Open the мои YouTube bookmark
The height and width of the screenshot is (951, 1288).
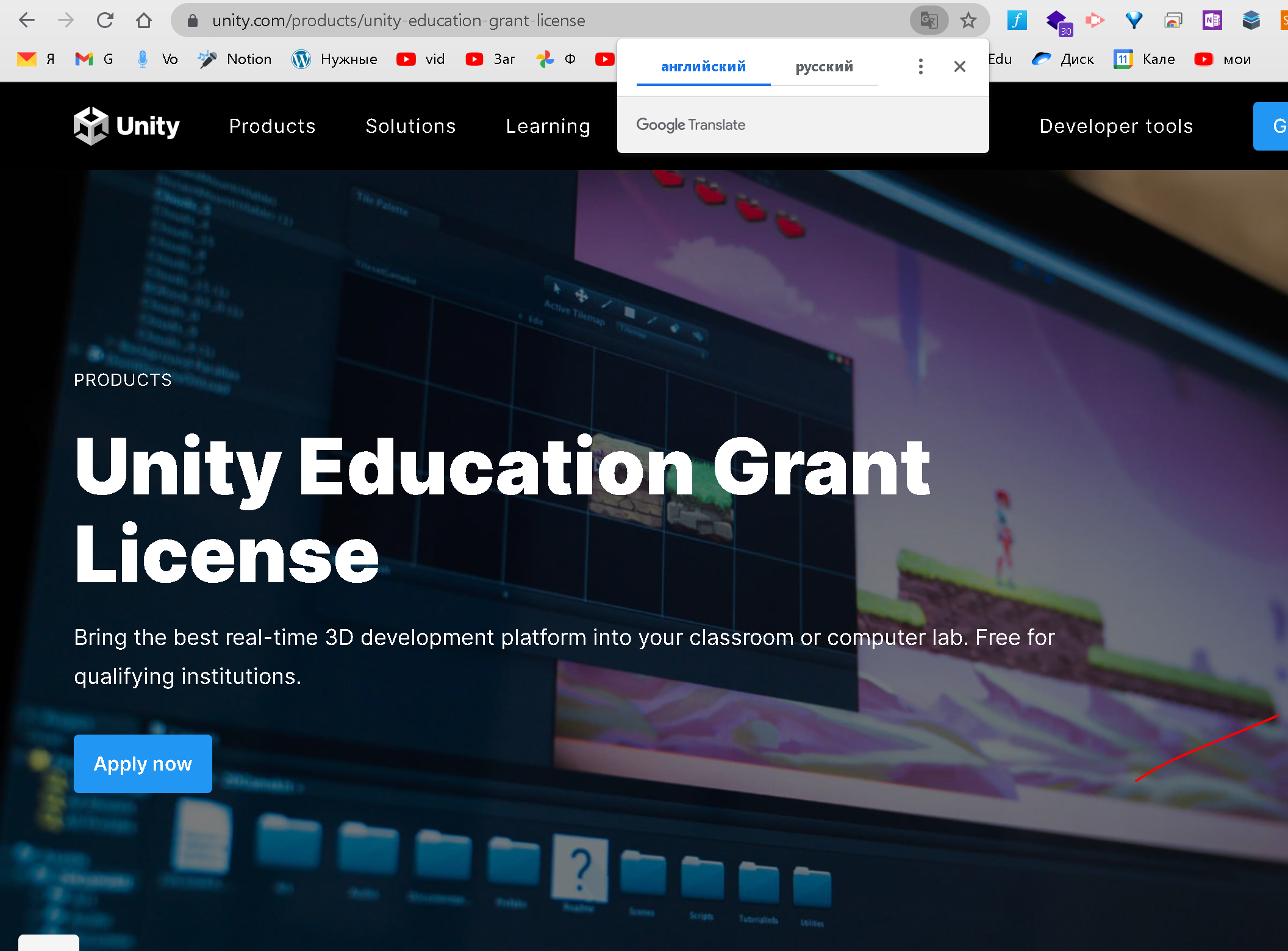[1223, 59]
